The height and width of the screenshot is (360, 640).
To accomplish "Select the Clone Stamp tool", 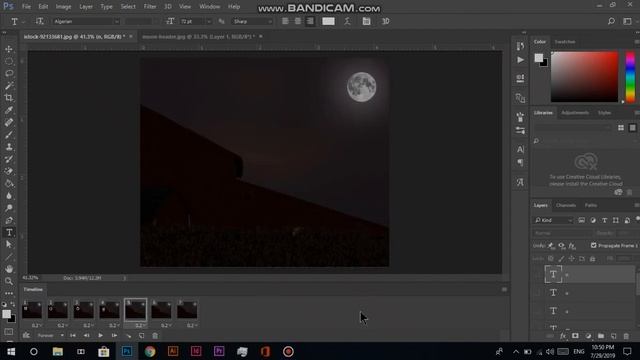I will pos(9,147).
